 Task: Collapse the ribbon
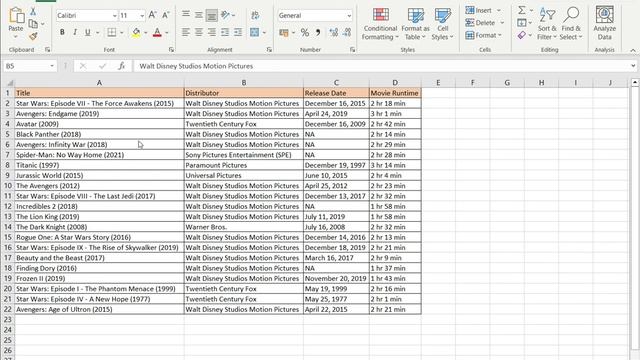pos(633,50)
